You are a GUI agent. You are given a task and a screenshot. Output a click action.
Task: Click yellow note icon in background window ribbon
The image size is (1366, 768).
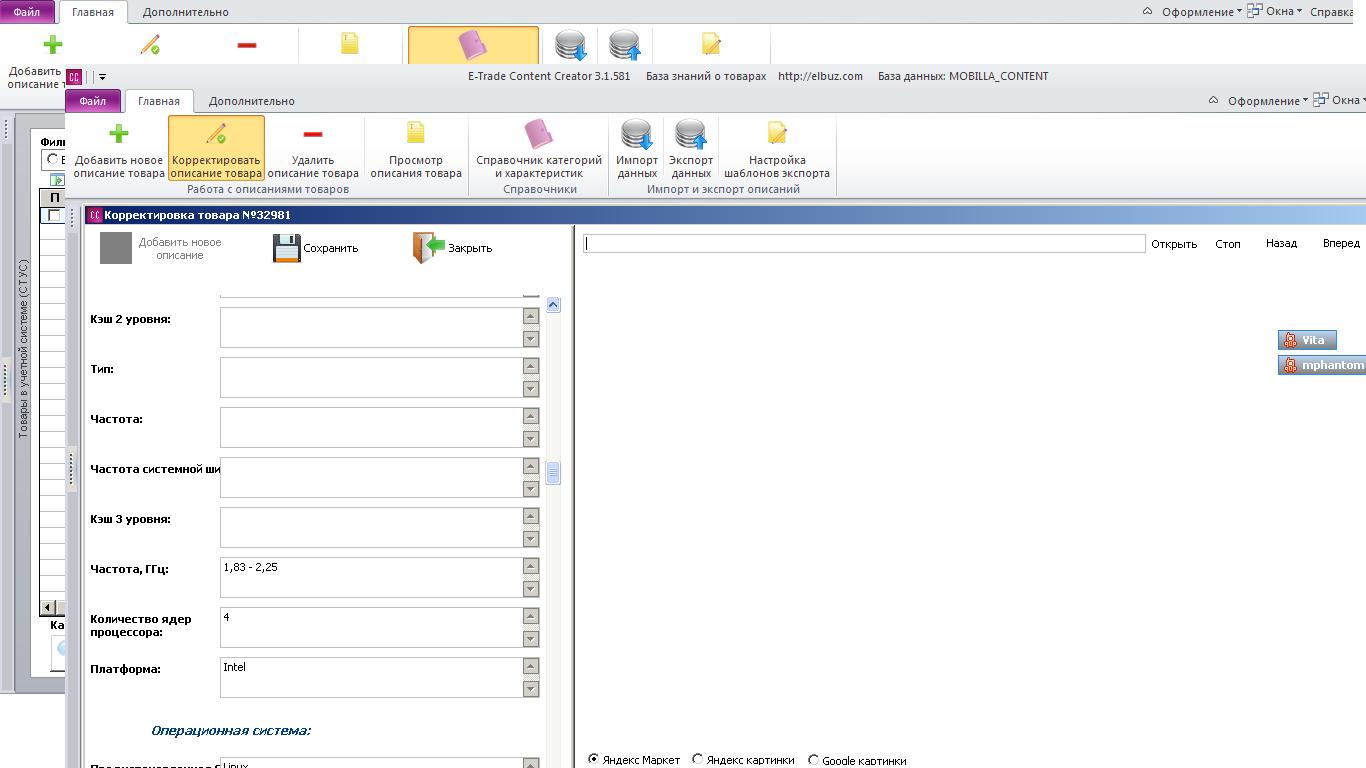point(349,43)
